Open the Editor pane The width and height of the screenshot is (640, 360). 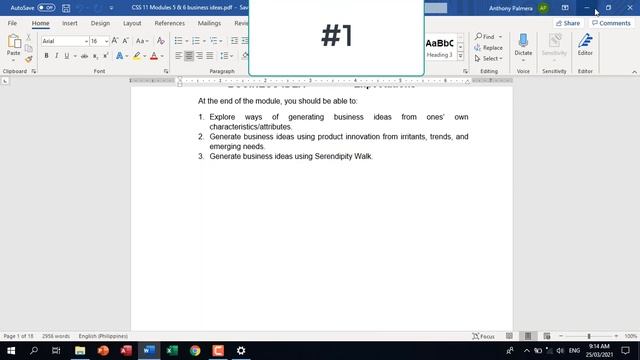[x=585, y=44]
